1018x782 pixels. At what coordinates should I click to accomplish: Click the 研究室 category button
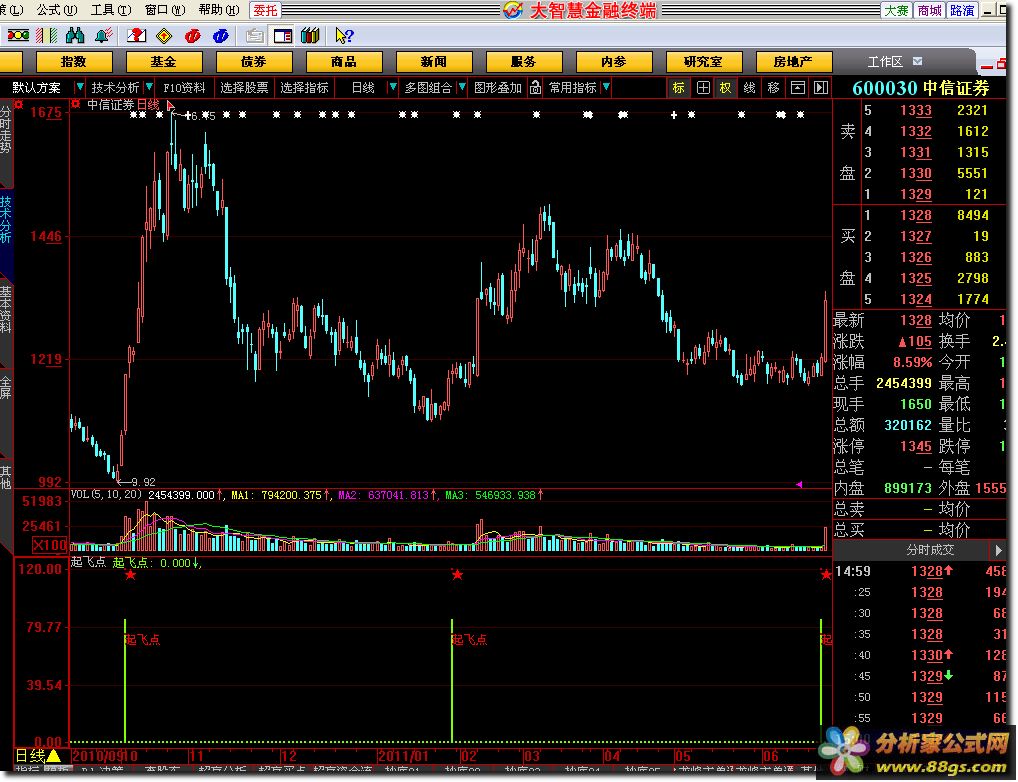click(703, 62)
